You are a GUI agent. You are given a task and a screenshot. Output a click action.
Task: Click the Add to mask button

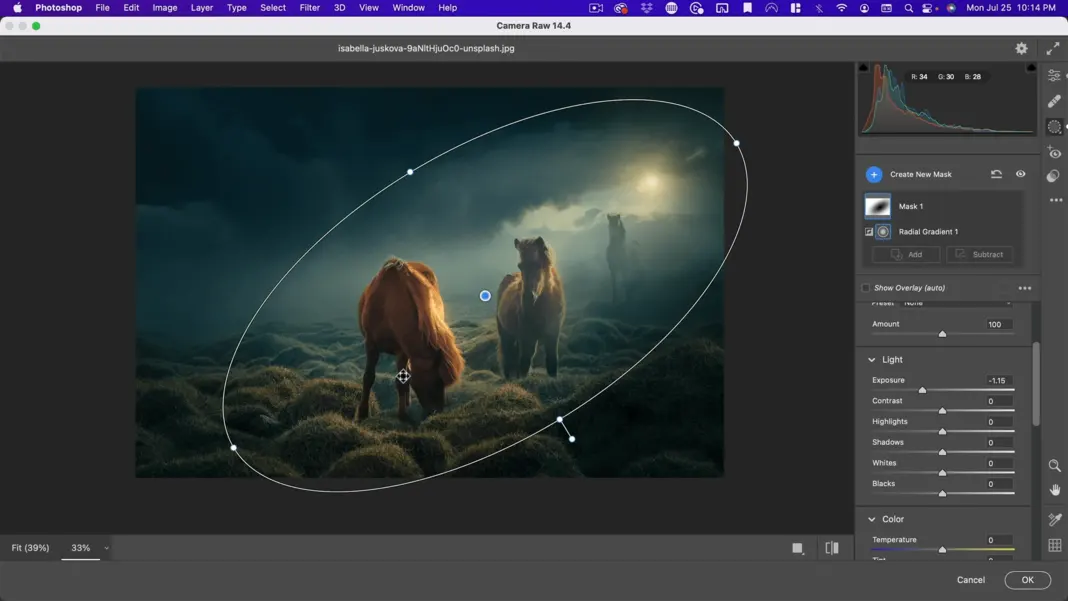907,254
